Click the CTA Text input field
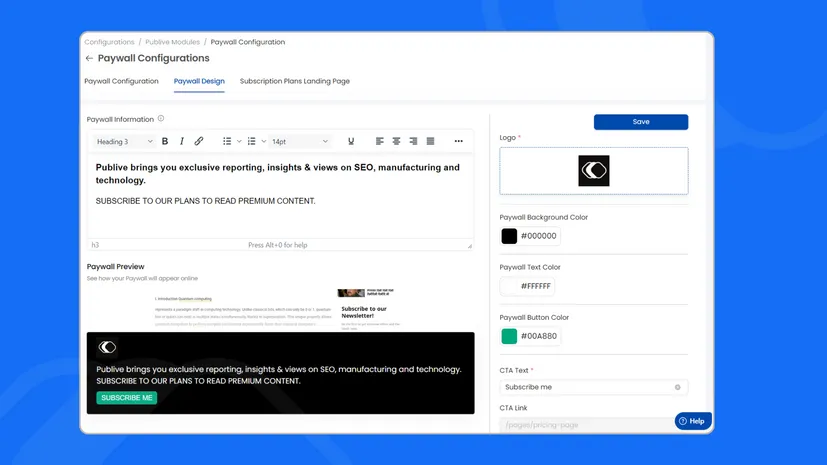The height and width of the screenshot is (465, 827). click(x=587, y=387)
